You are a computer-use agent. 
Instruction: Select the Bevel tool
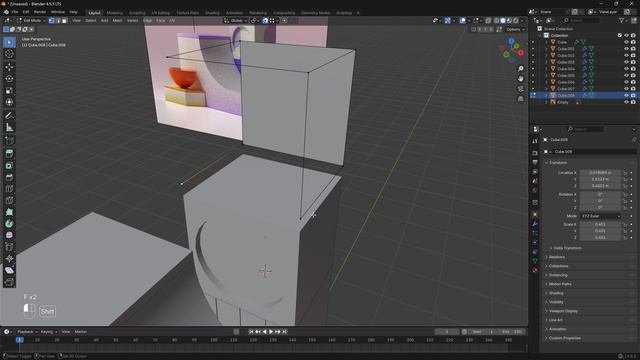(9, 177)
